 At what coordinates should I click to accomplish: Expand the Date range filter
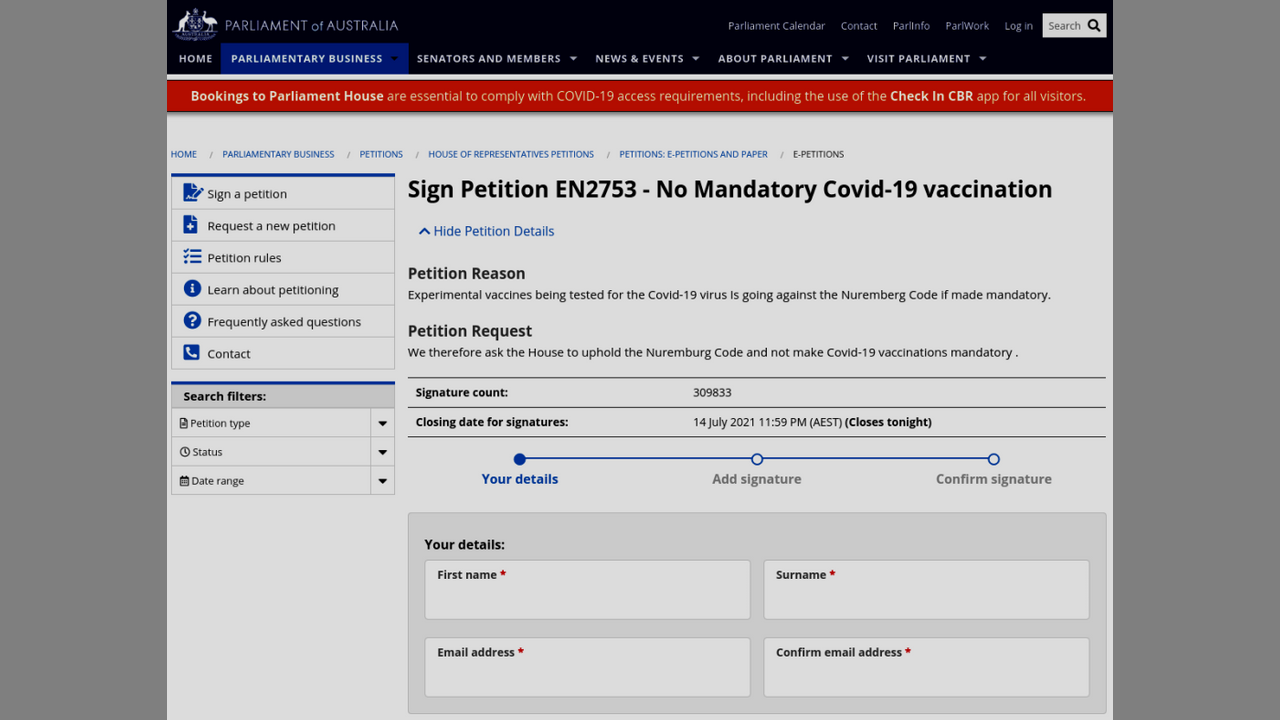tap(382, 482)
